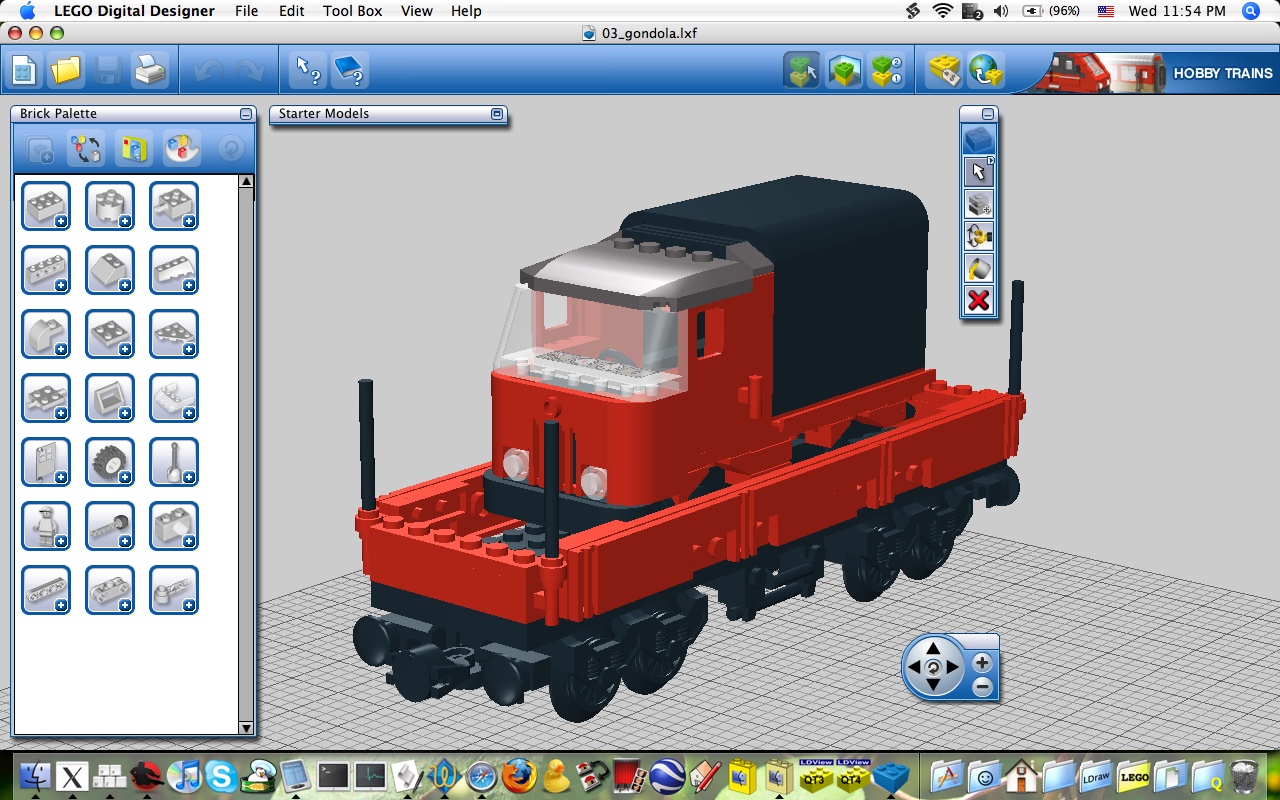Select the red X Delete tool

pos(979,300)
